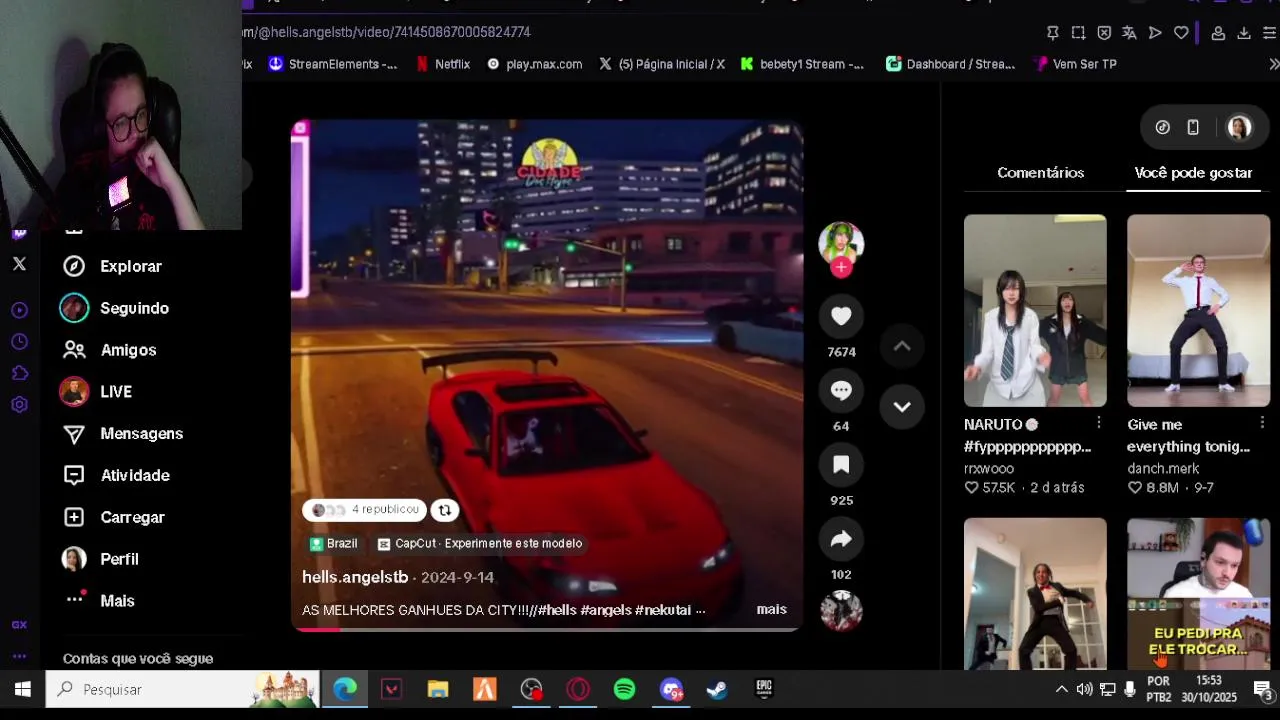The width and height of the screenshot is (1280, 720).
Task: Share the video with arrow icon
Action: pos(841,539)
